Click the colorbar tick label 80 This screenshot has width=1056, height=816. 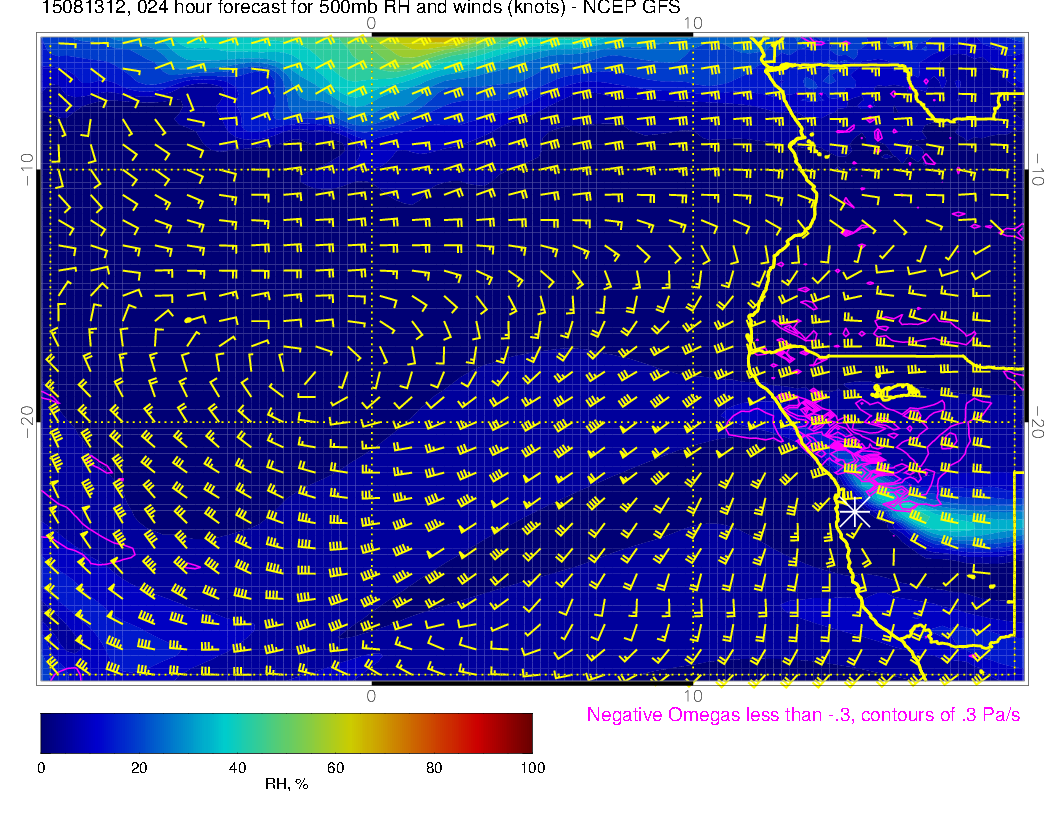point(434,768)
